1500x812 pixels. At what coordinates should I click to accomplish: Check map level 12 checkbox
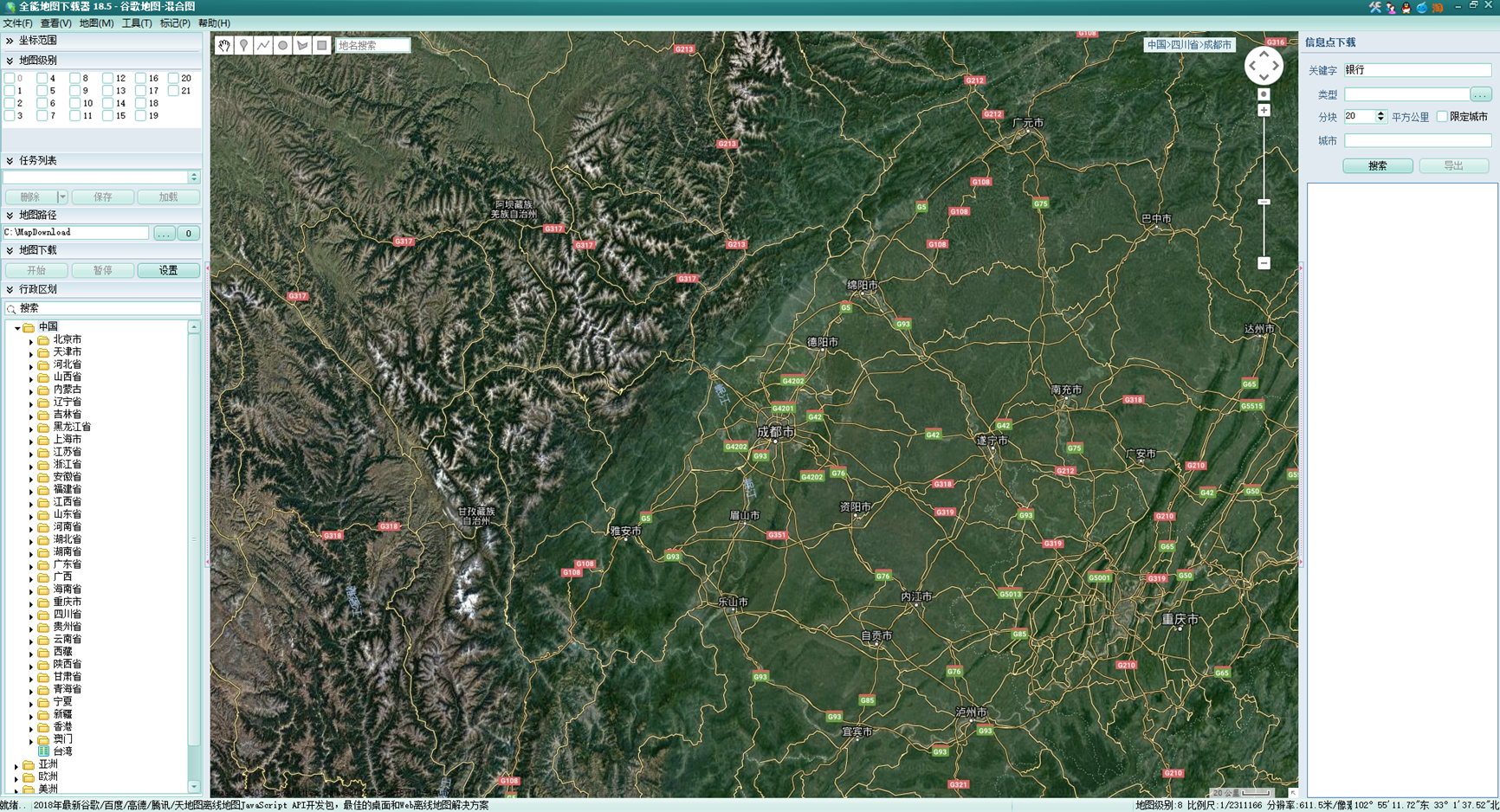[107, 78]
